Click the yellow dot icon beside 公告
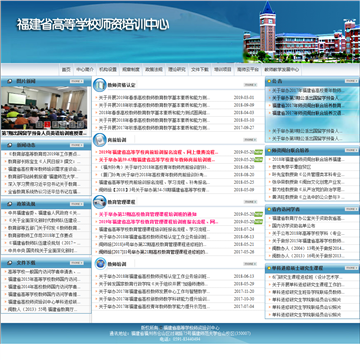 pyautogui.click(x=269, y=81)
